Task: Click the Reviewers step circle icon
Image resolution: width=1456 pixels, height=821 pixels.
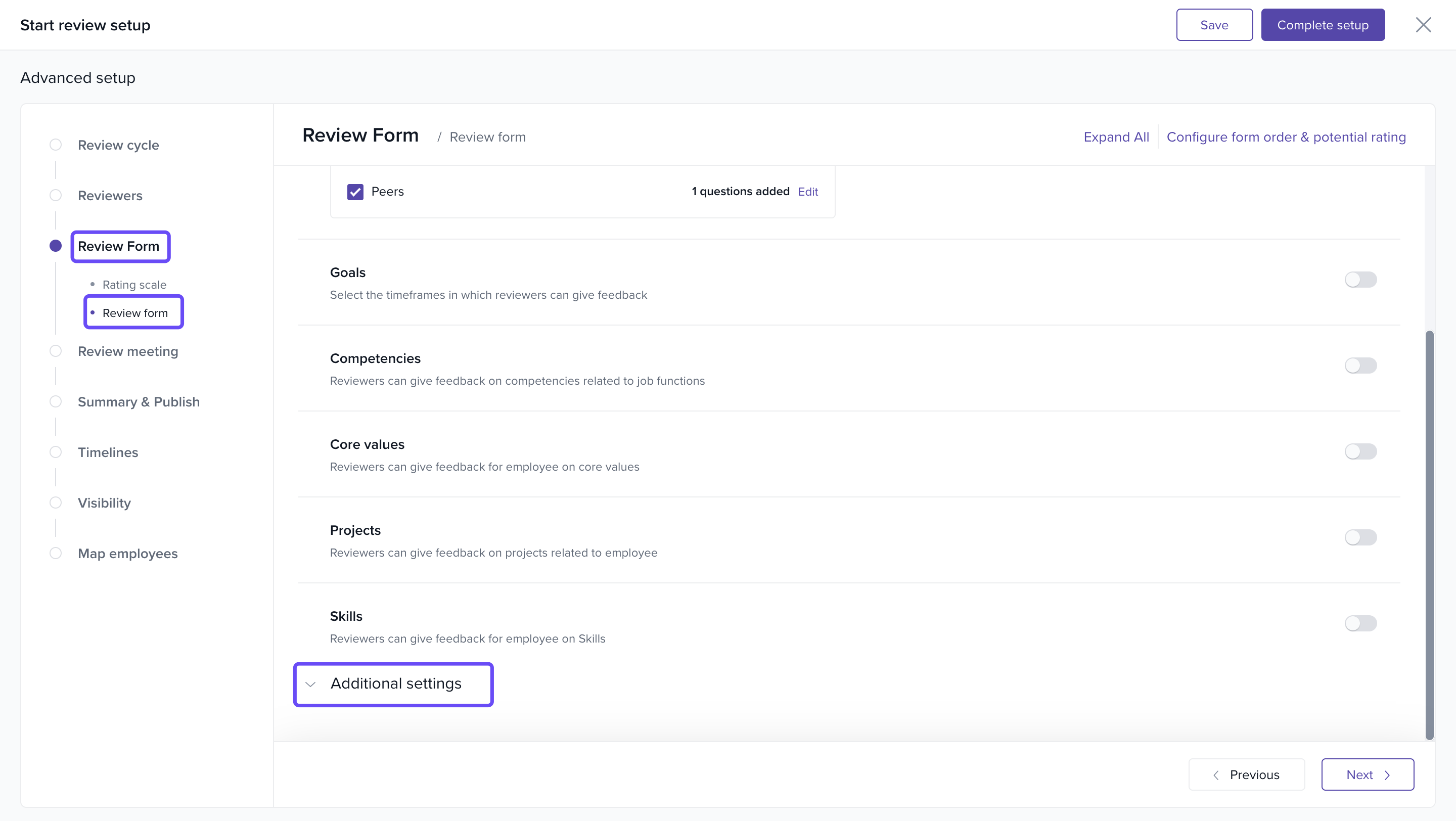Action: pyautogui.click(x=56, y=196)
